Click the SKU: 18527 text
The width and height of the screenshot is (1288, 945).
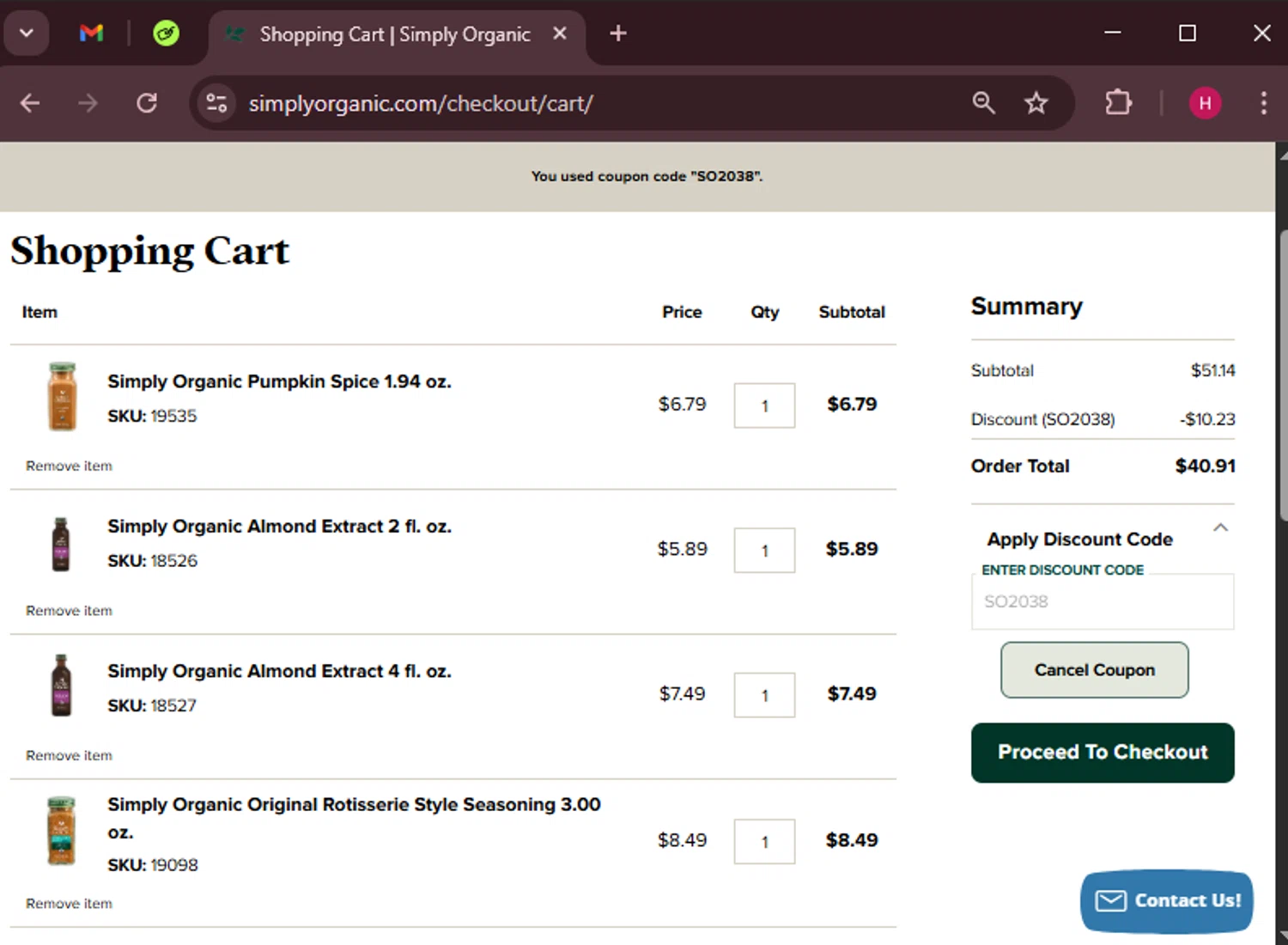[152, 705]
